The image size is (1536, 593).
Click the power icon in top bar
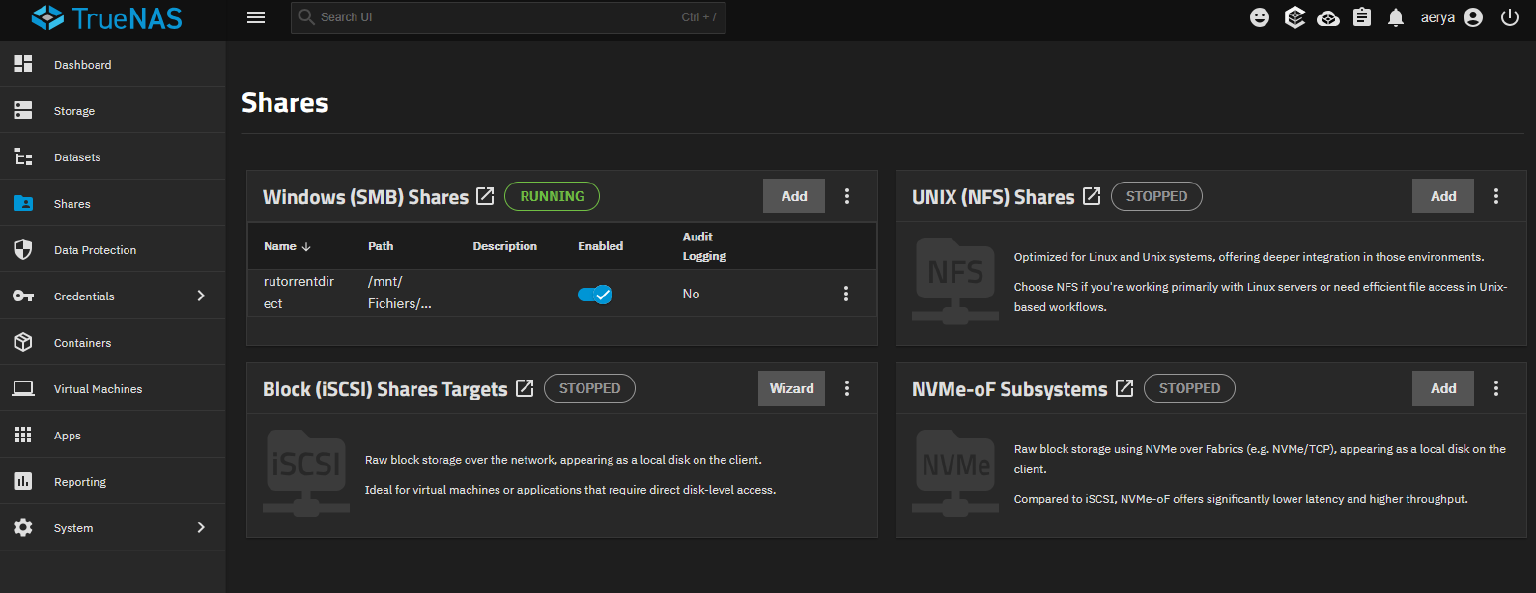(1510, 17)
